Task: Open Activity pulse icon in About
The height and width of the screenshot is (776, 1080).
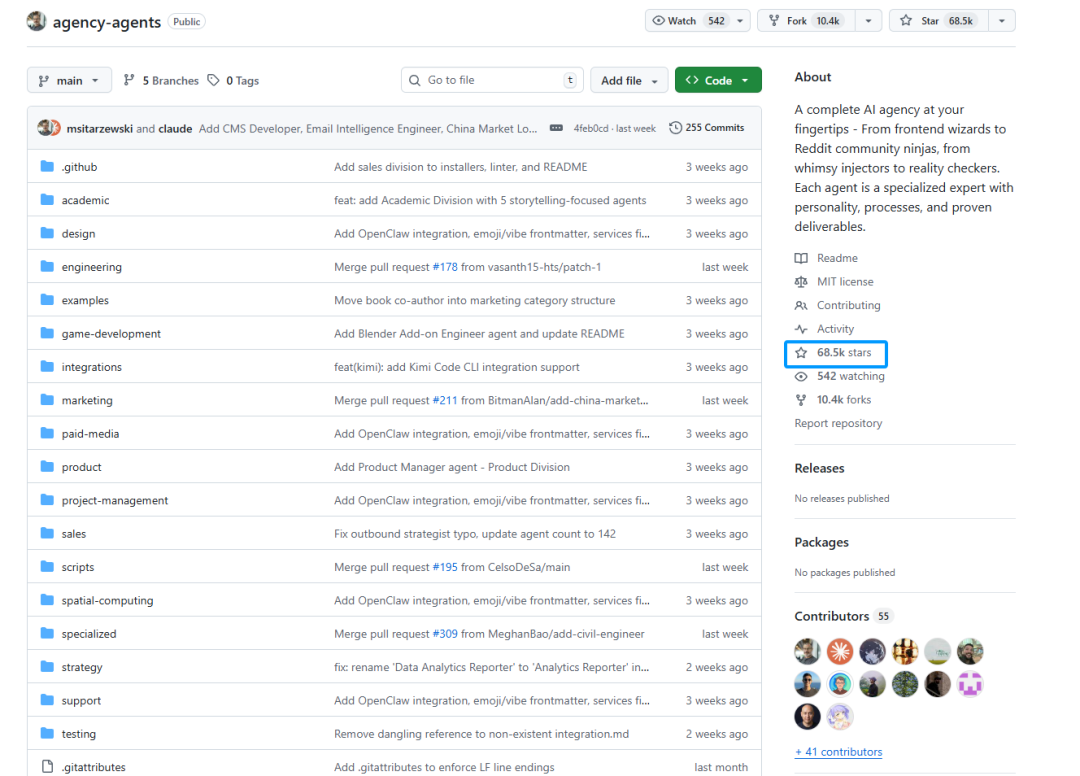Action: [801, 329]
